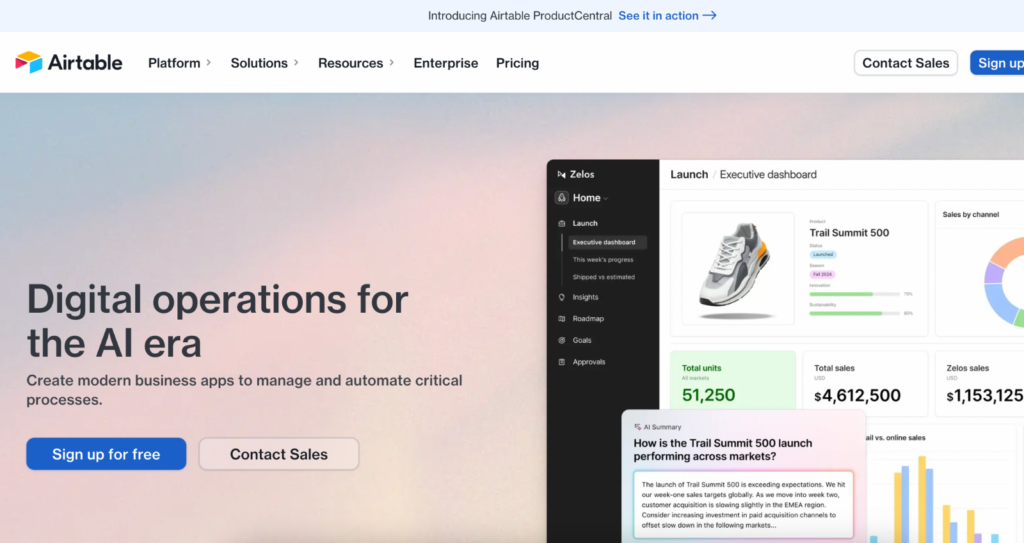The image size is (1024, 543).
Task: Click the Goals target icon
Action: coord(562,340)
